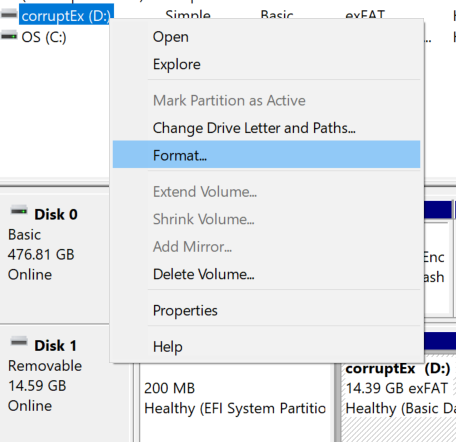
Task: Click the Disk 0 drive icon
Action: pyautogui.click(x=19, y=211)
